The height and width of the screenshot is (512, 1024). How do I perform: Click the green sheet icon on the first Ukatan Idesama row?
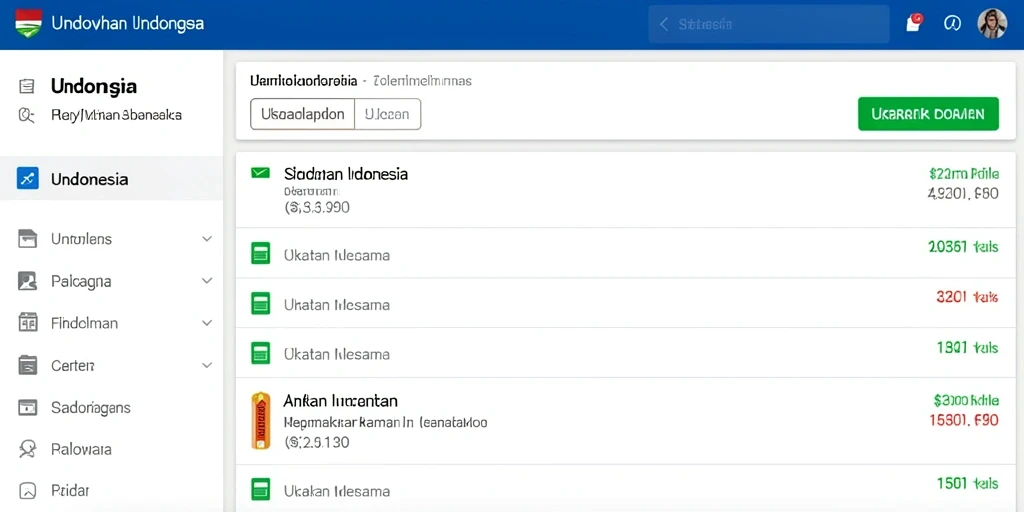[261, 253]
